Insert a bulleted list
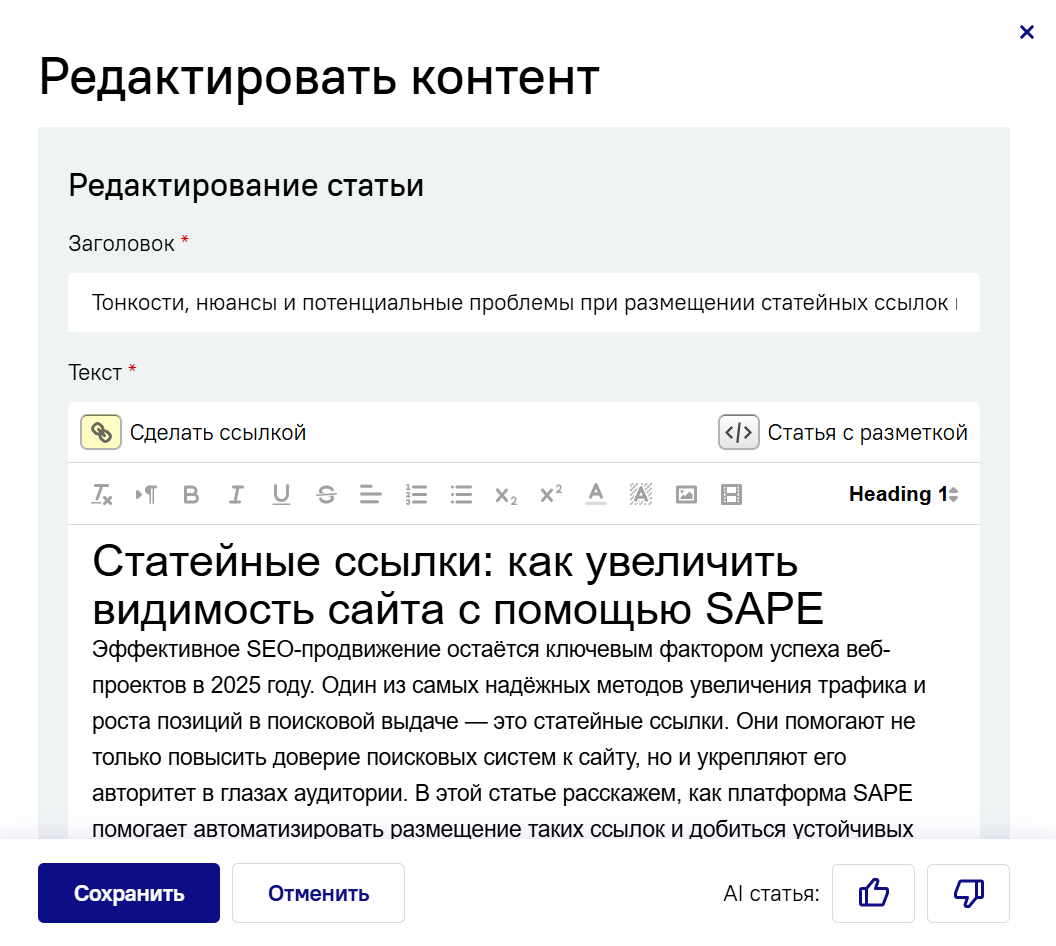1056x946 pixels. (x=461, y=494)
